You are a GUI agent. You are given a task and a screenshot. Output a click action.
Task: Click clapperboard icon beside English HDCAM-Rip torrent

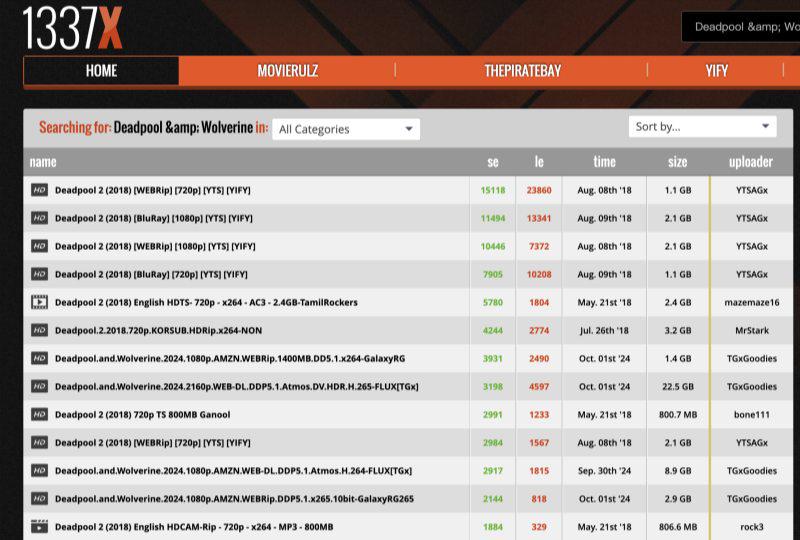click(x=39, y=527)
